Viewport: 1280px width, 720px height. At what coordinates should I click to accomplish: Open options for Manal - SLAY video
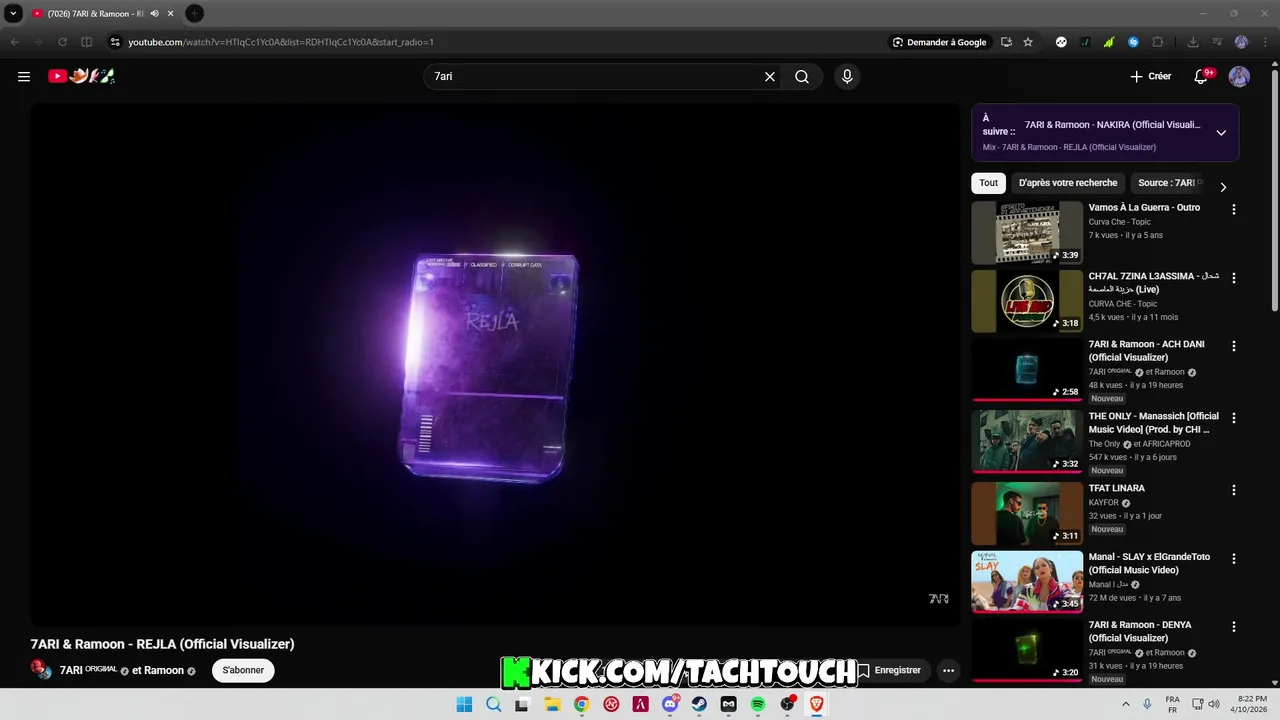tap(1233, 559)
